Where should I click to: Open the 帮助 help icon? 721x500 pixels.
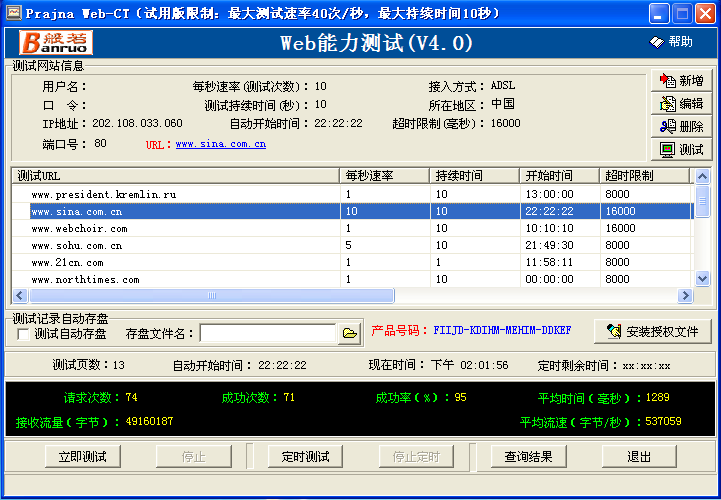pos(671,42)
